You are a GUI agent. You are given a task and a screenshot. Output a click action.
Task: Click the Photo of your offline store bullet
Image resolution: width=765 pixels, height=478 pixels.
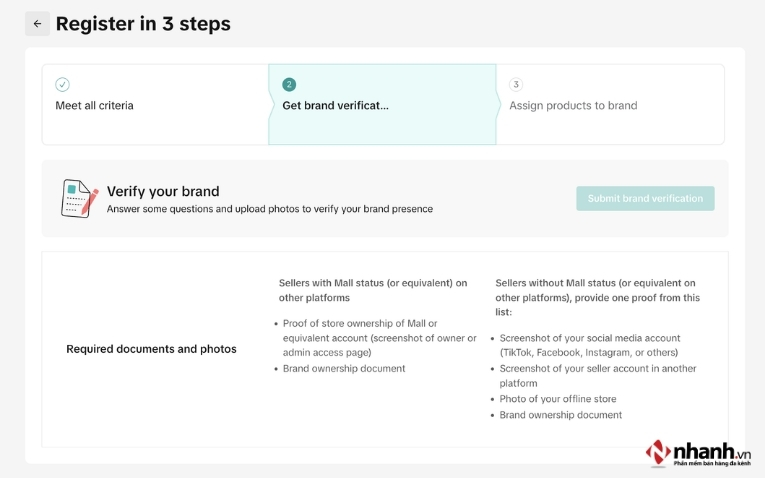point(558,399)
